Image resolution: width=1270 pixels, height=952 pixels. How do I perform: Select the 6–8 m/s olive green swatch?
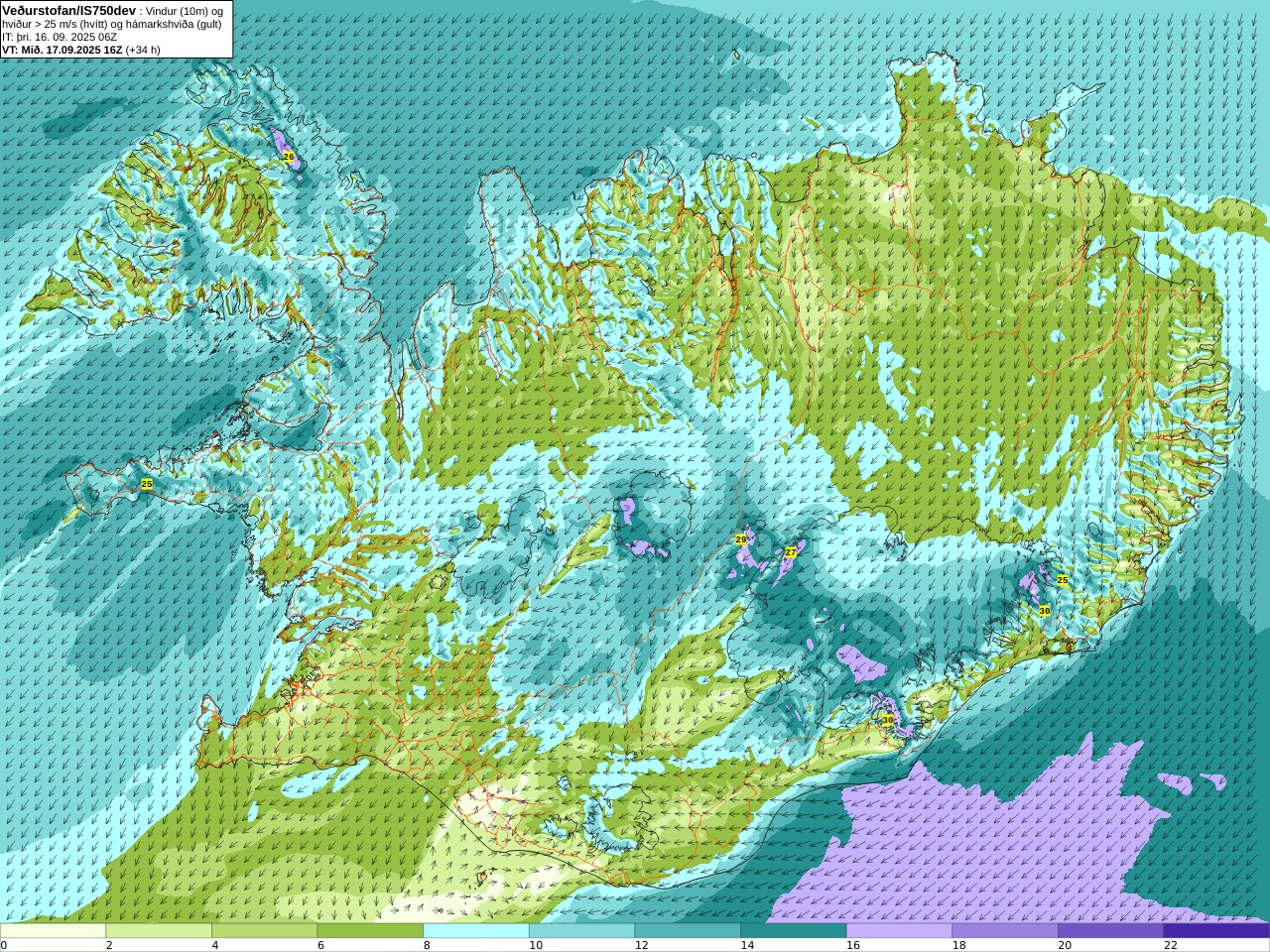click(x=370, y=931)
